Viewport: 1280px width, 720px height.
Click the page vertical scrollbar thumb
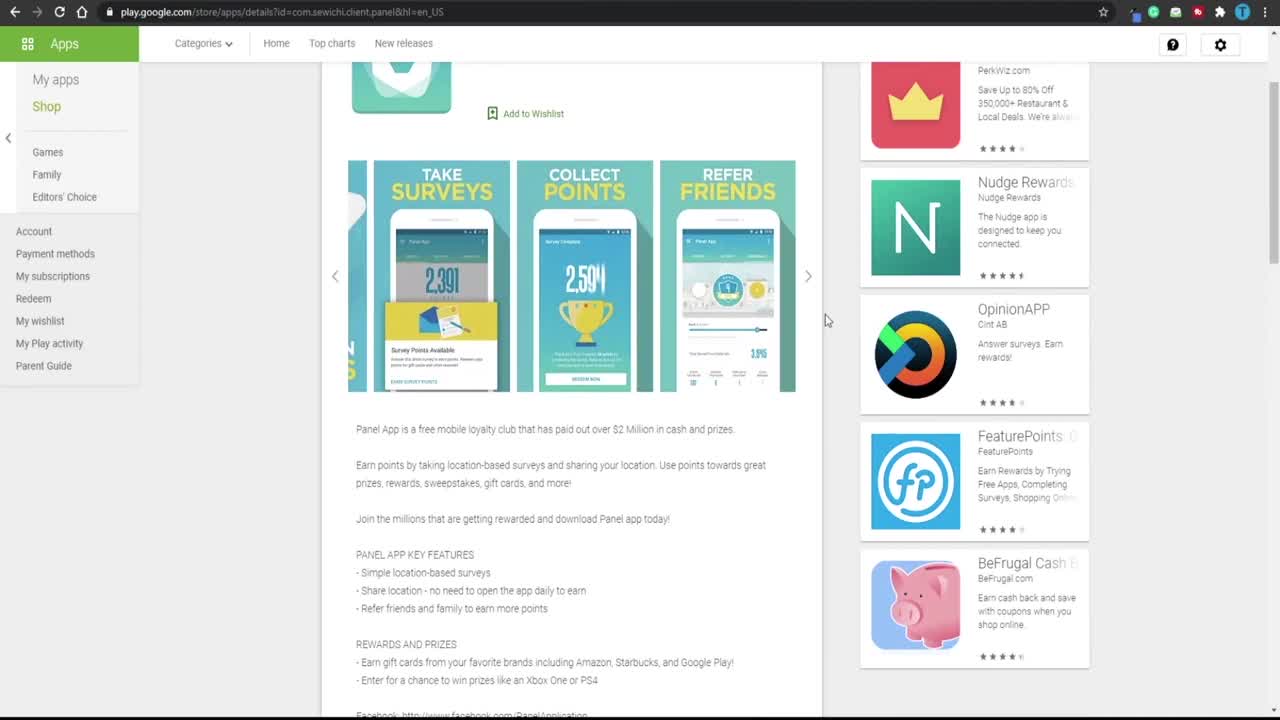(x=1273, y=172)
